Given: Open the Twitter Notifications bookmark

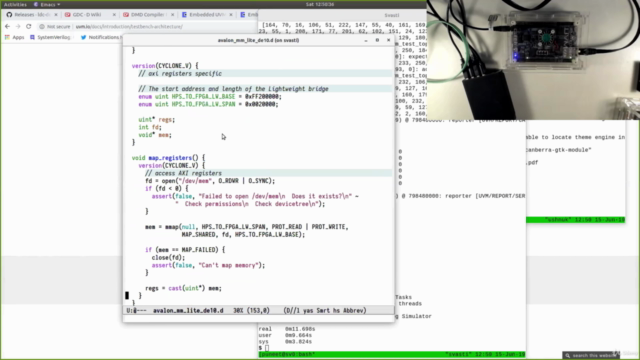Looking at the screenshot, I should (100, 37).
